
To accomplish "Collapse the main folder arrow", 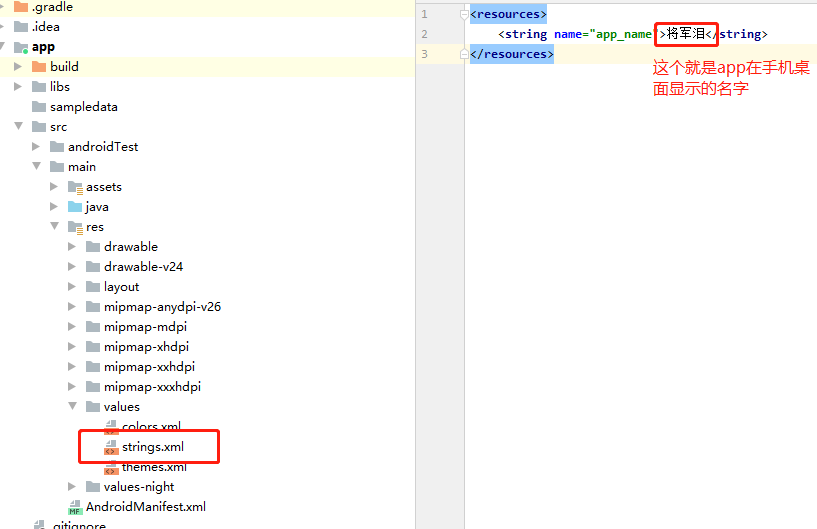I will click(x=36, y=166).
